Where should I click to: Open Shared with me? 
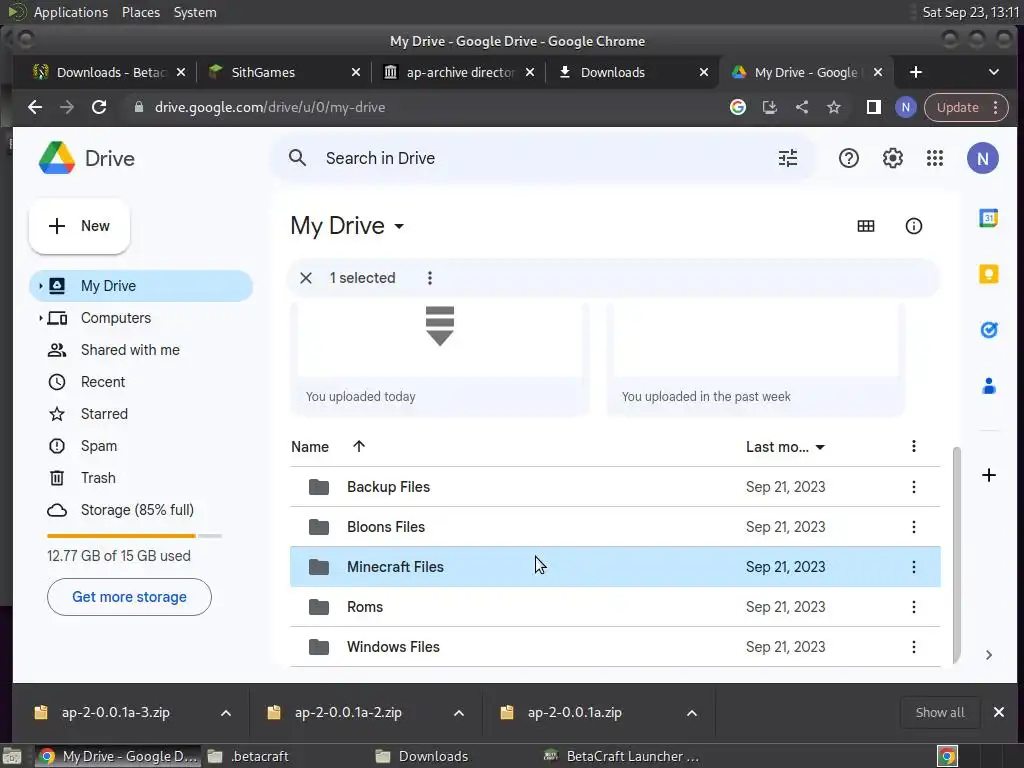[130, 350]
